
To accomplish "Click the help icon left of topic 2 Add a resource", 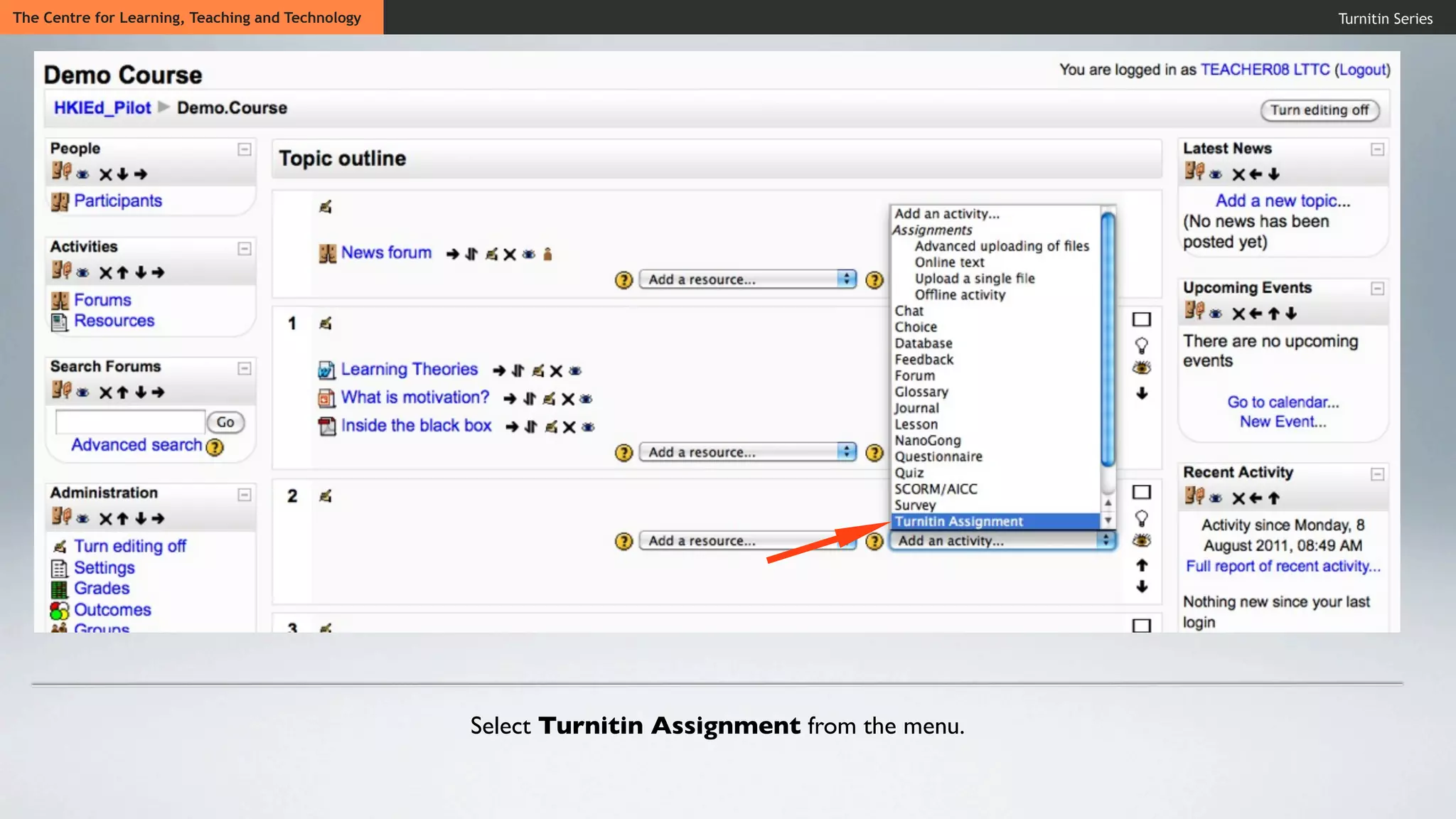I will pos(623,542).
